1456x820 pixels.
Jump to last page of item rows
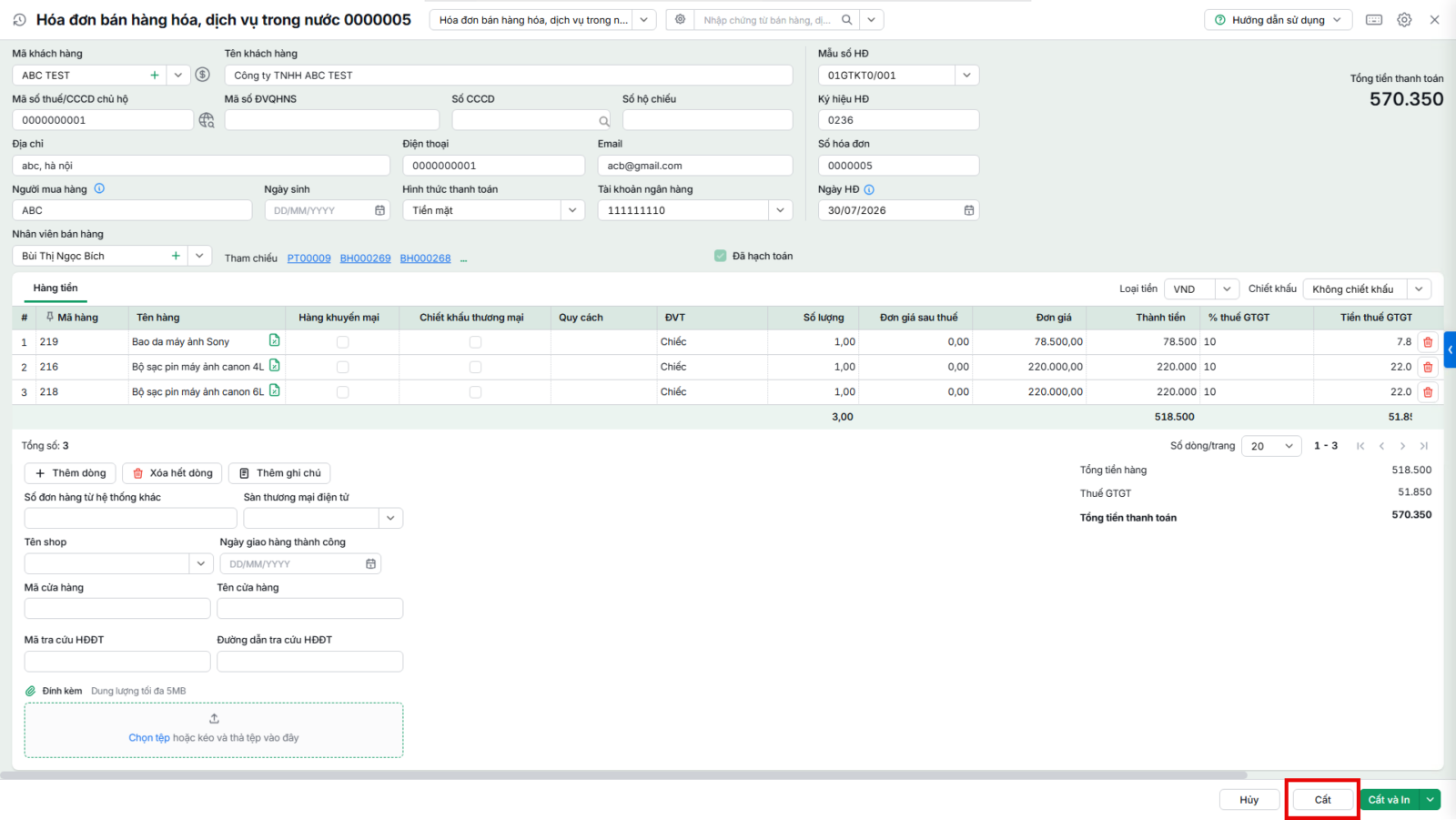[x=1423, y=446]
